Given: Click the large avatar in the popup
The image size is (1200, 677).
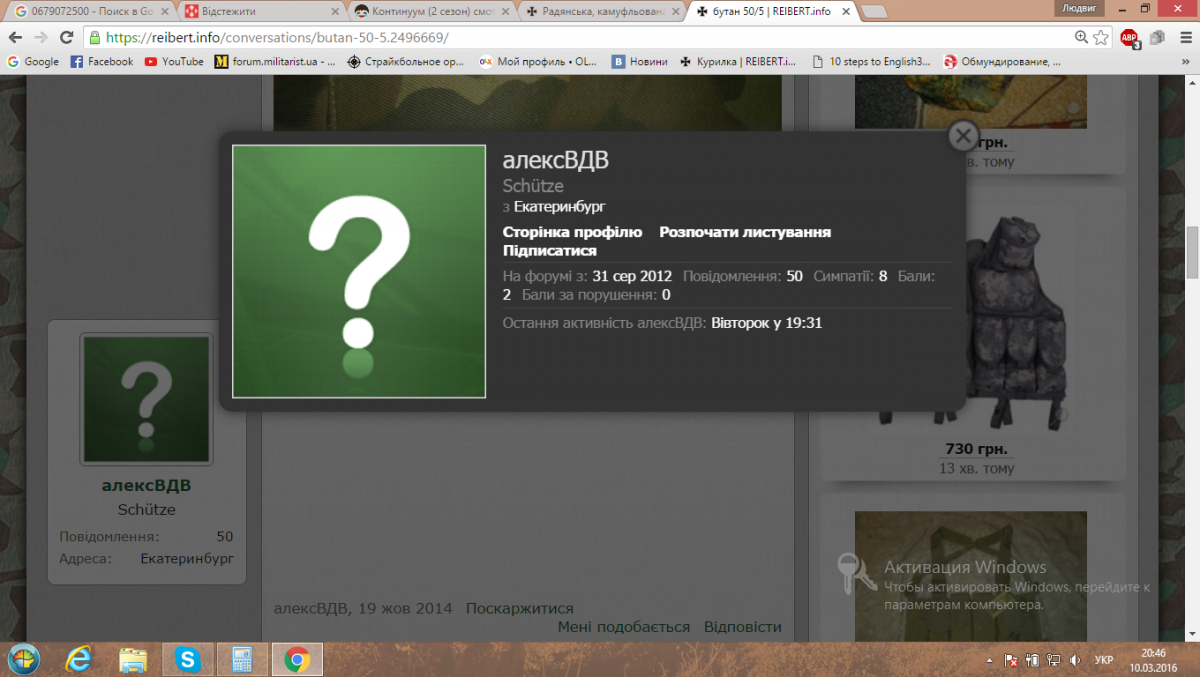Looking at the screenshot, I should pyautogui.click(x=359, y=271).
